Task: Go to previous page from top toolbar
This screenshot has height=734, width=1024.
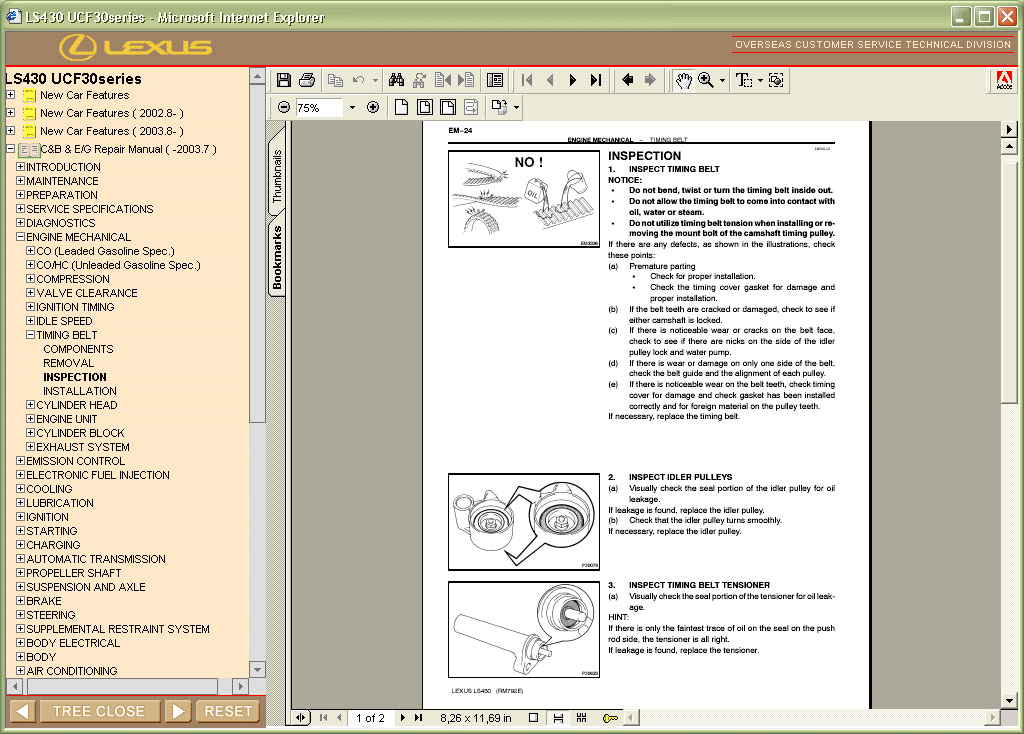Action: coord(550,80)
